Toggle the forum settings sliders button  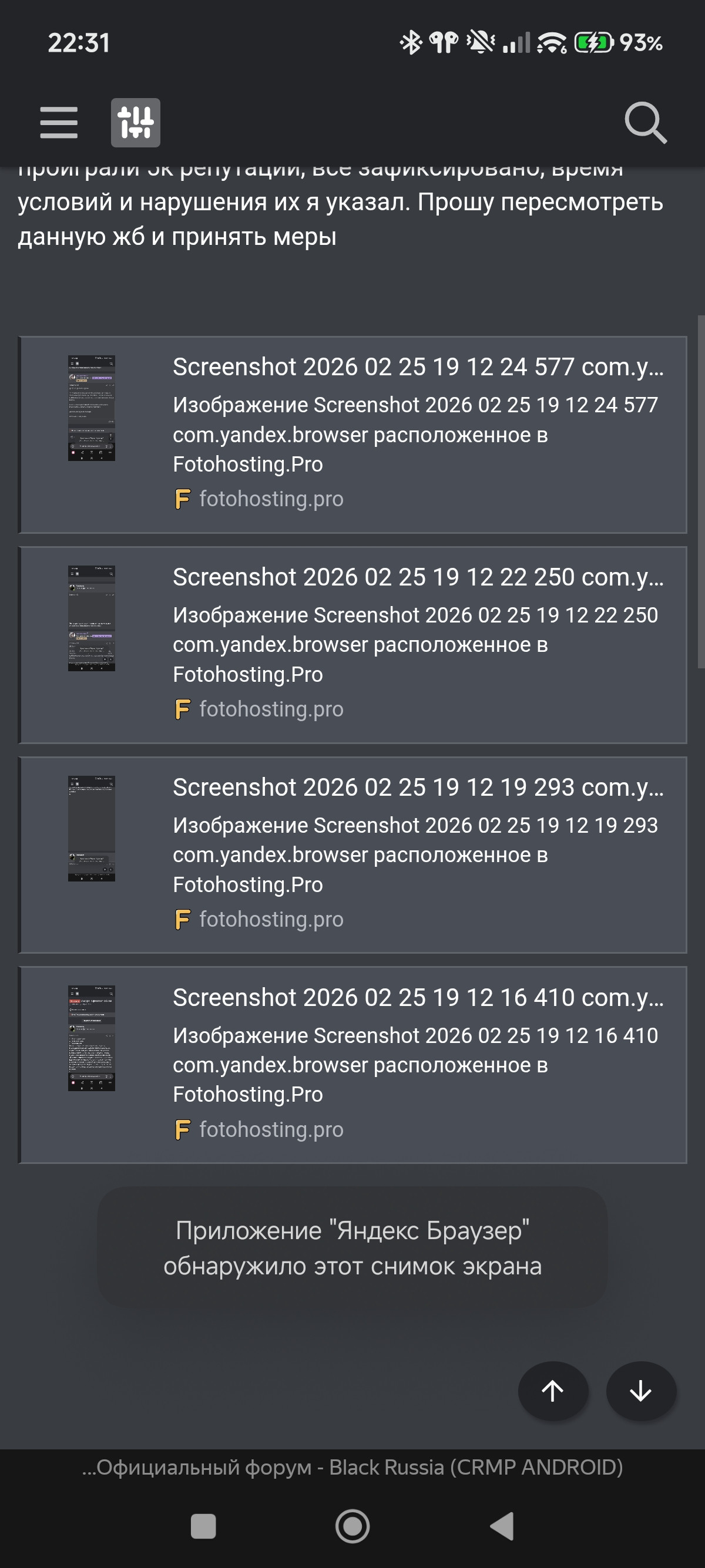(135, 122)
